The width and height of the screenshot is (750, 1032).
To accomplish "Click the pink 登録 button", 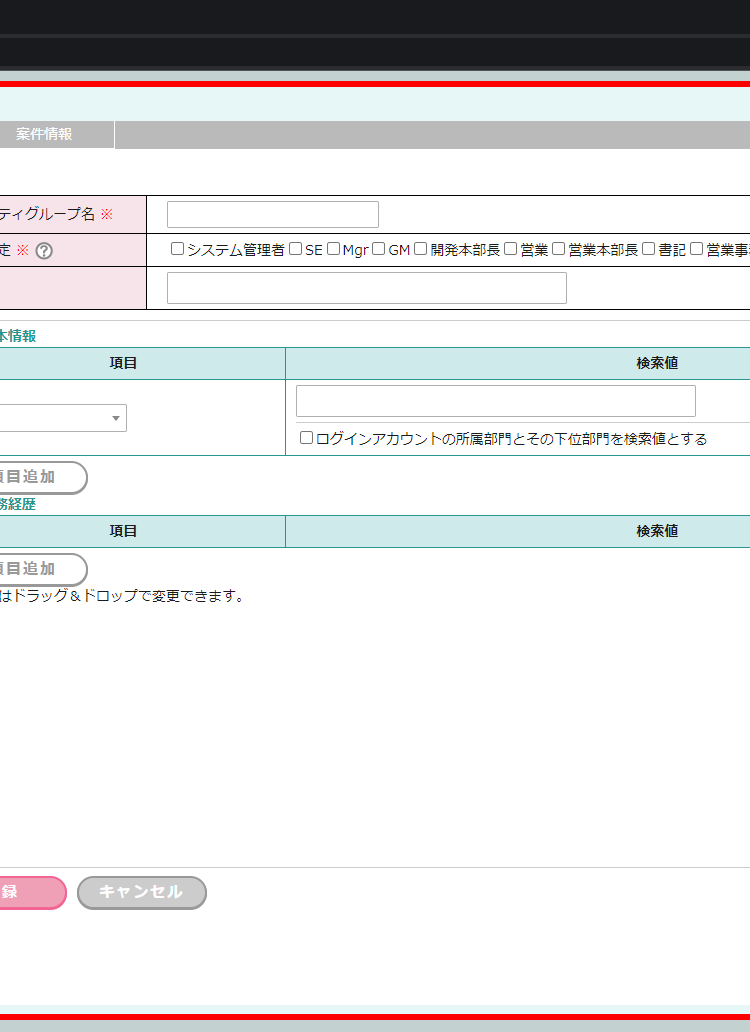I will click(28, 893).
